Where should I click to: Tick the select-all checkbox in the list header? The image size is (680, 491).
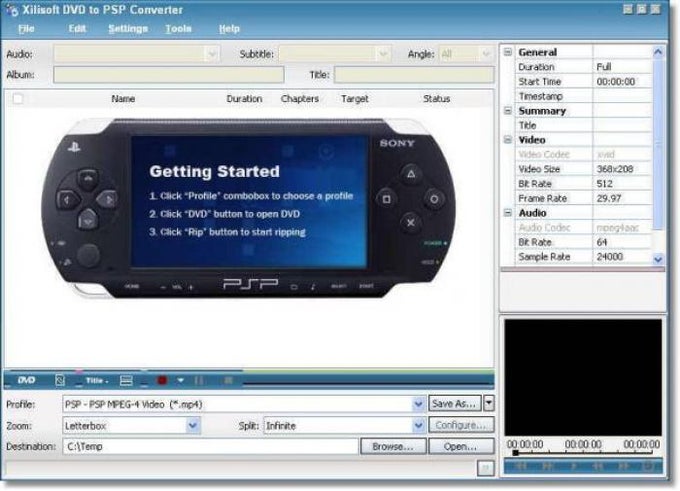18,99
